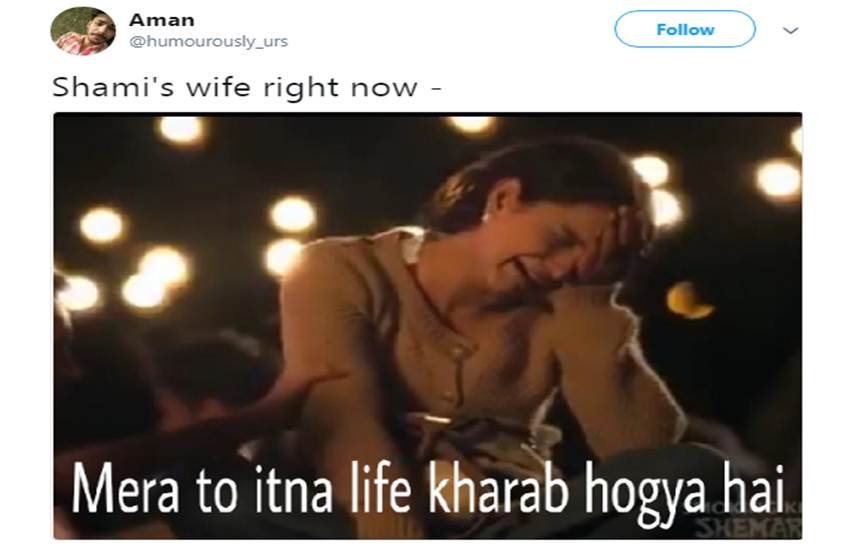The width and height of the screenshot is (850, 550).
Task: Select the 'Shami's wife right now' tweet text
Action: click(247, 88)
